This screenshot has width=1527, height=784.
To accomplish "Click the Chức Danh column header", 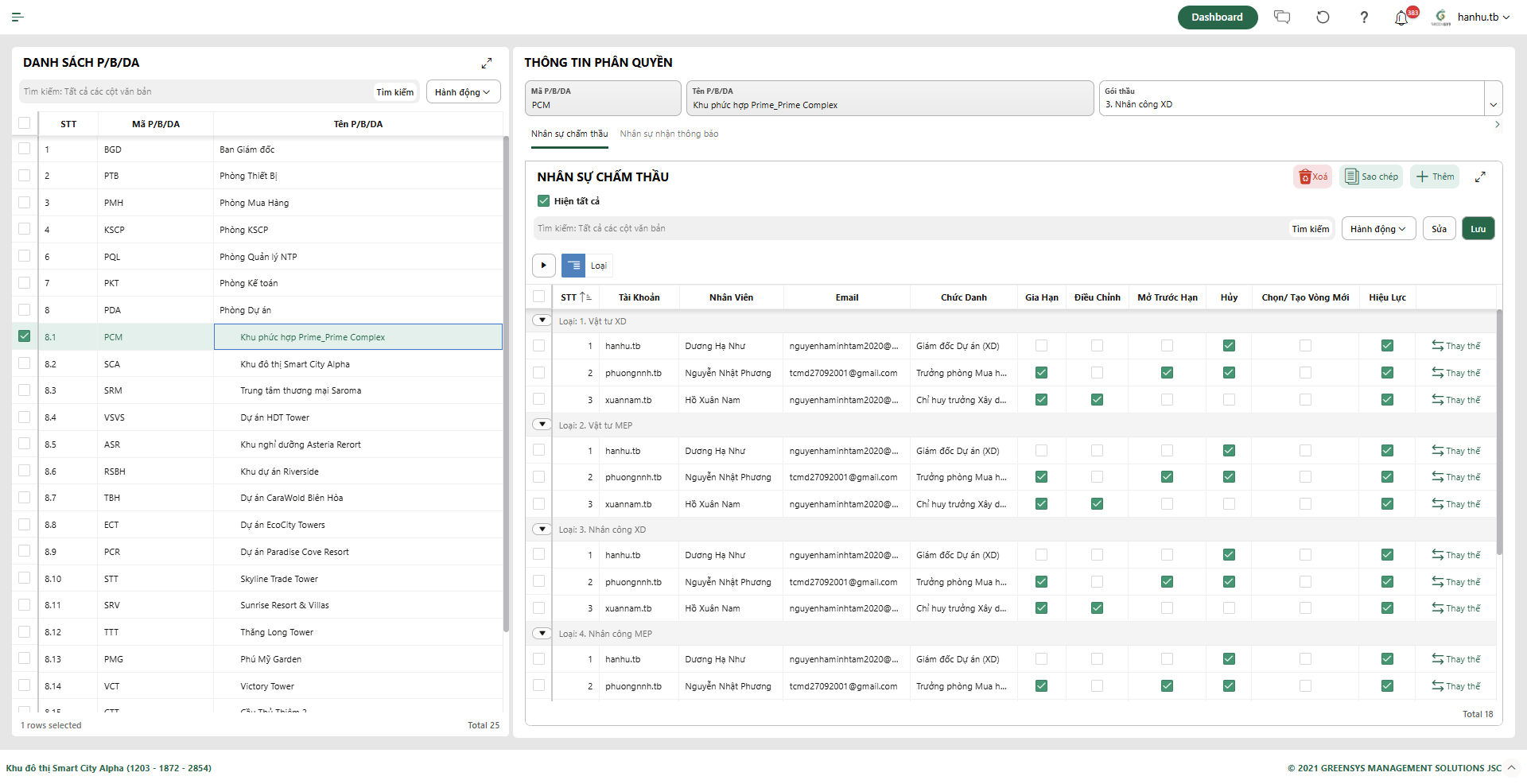I will (963, 297).
